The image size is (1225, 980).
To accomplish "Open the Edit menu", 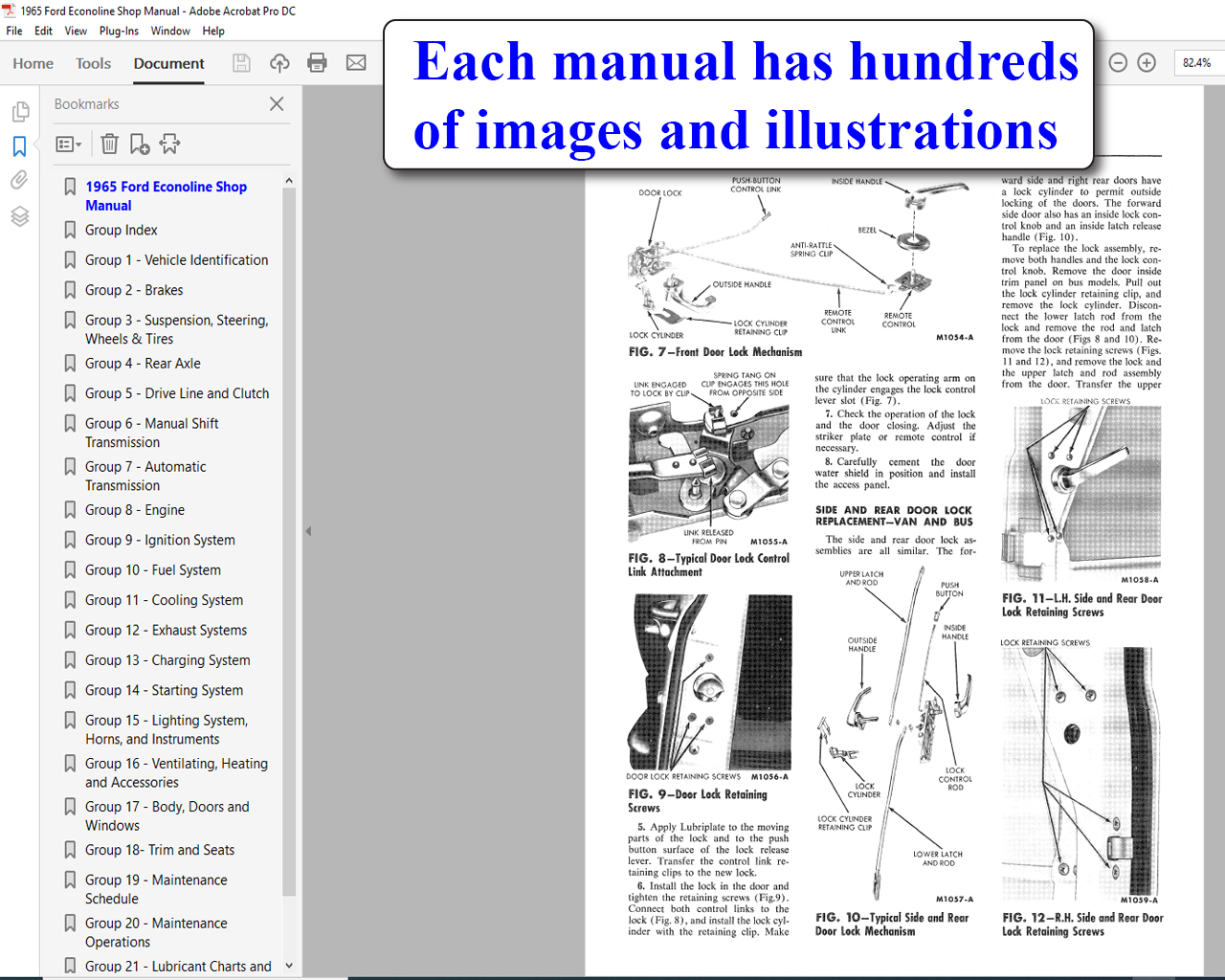I will [x=43, y=31].
